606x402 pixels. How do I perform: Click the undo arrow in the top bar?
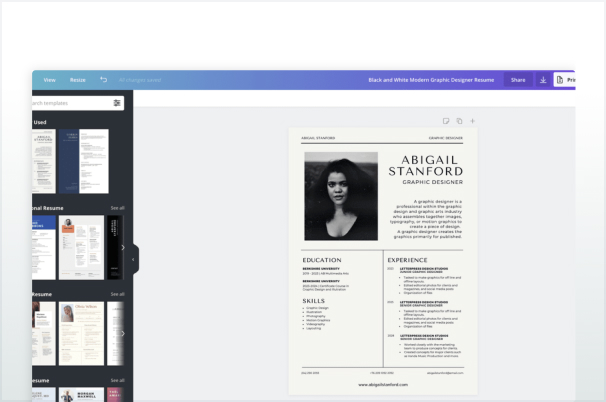[103, 79]
